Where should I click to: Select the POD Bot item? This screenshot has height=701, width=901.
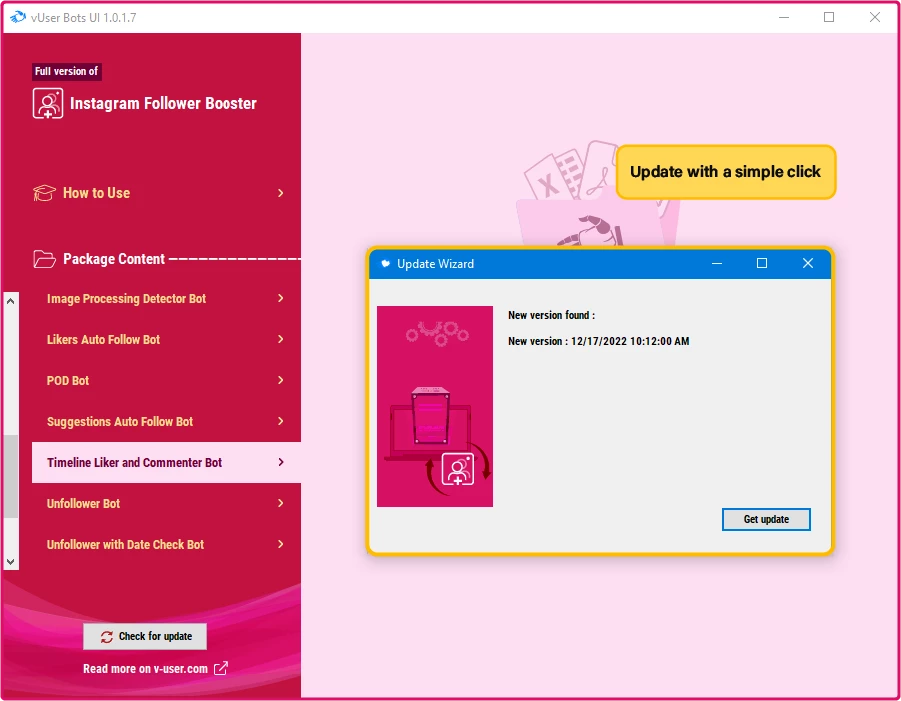[166, 380]
